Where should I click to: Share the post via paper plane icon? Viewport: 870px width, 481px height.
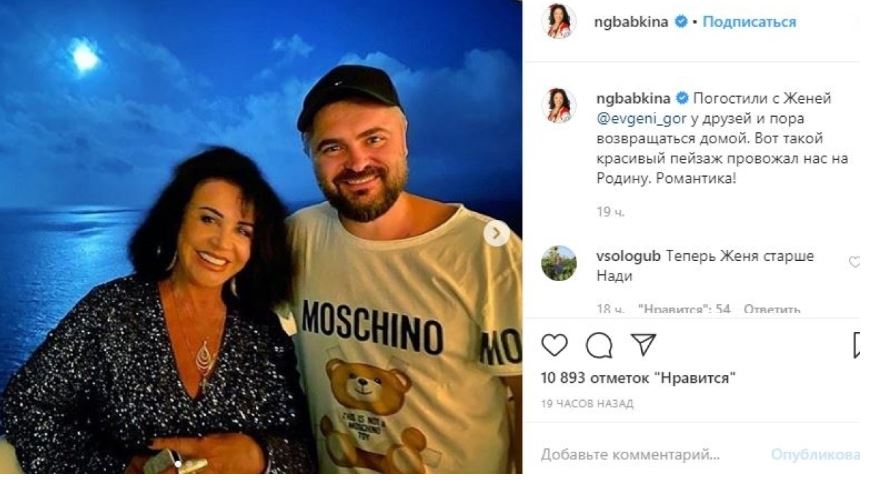[x=644, y=345]
